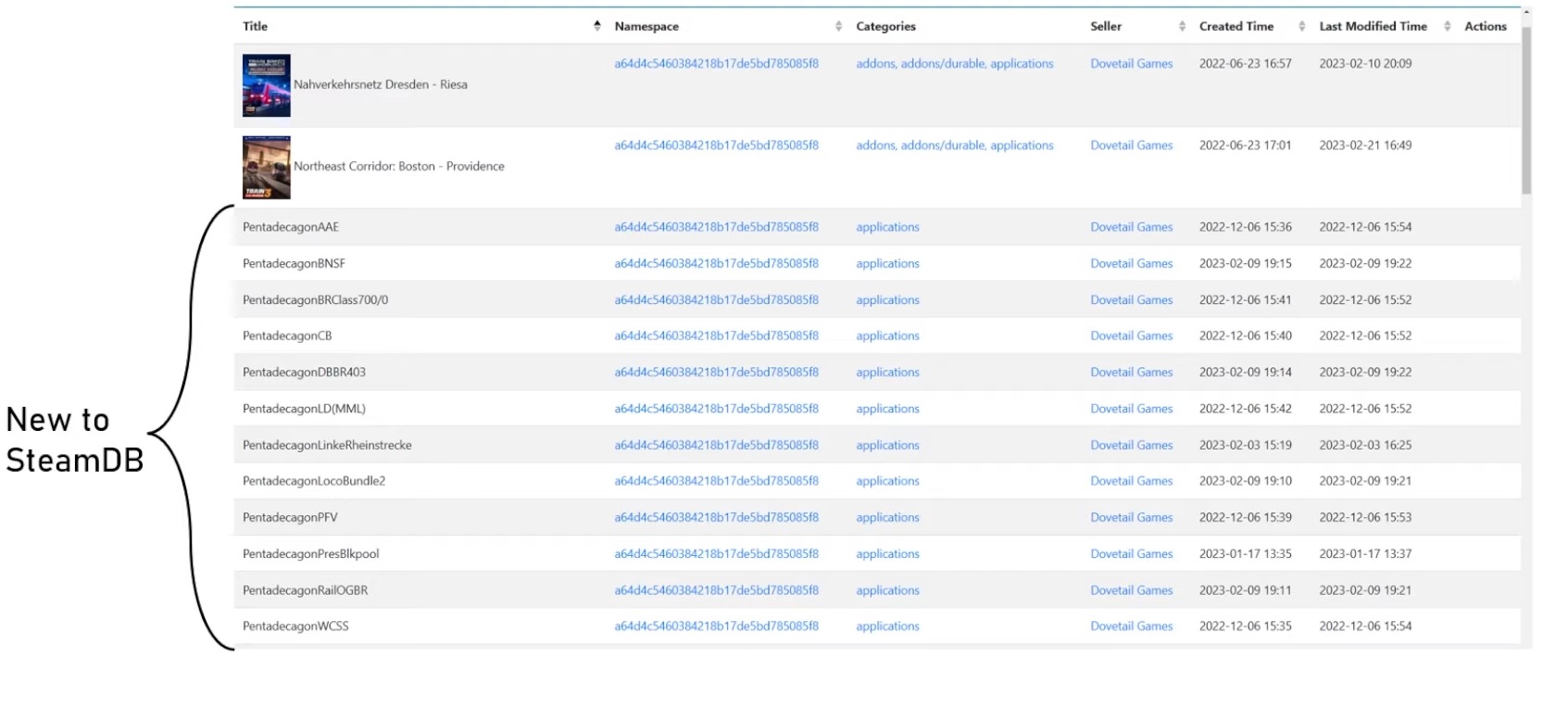Sort by Namespace column arrows

pyautogui.click(x=838, y=26)
